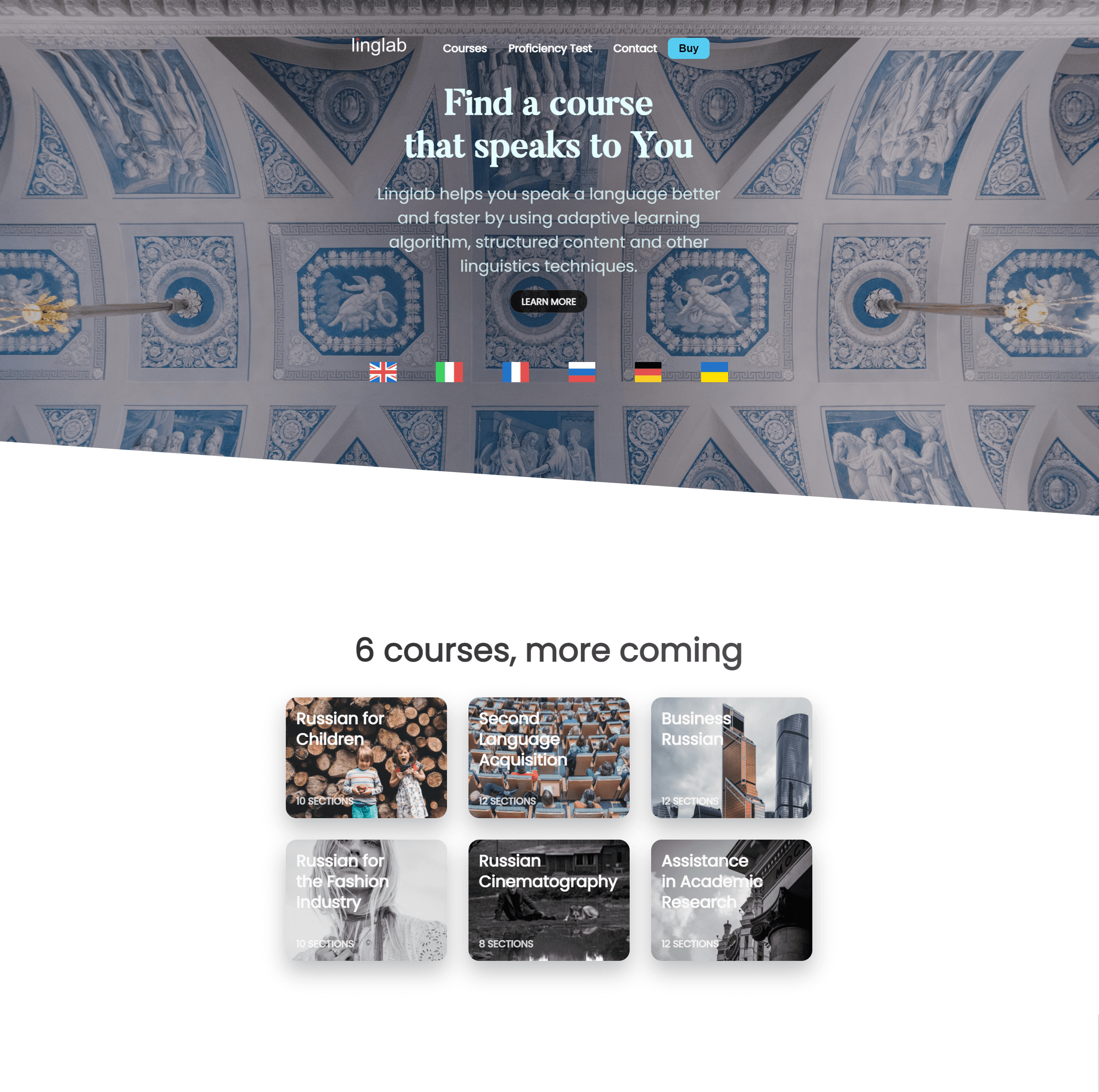Select the Italian flag icon
1099x1092 pixels.
coord(449,371)
